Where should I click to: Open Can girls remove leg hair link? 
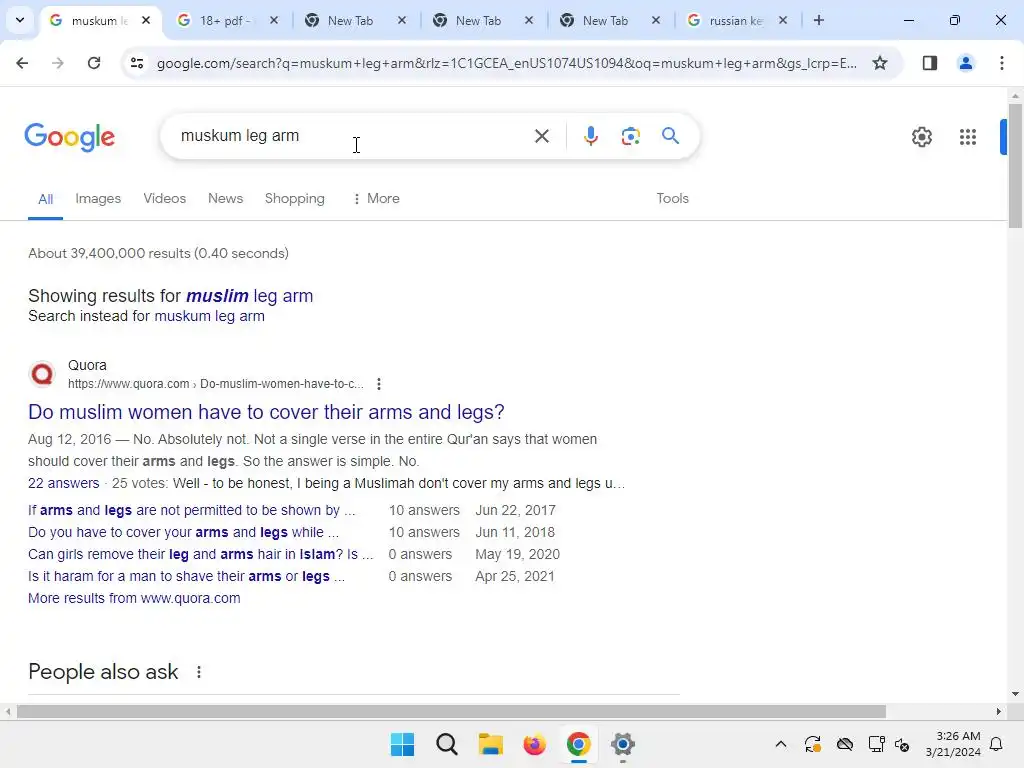(200, 554)
